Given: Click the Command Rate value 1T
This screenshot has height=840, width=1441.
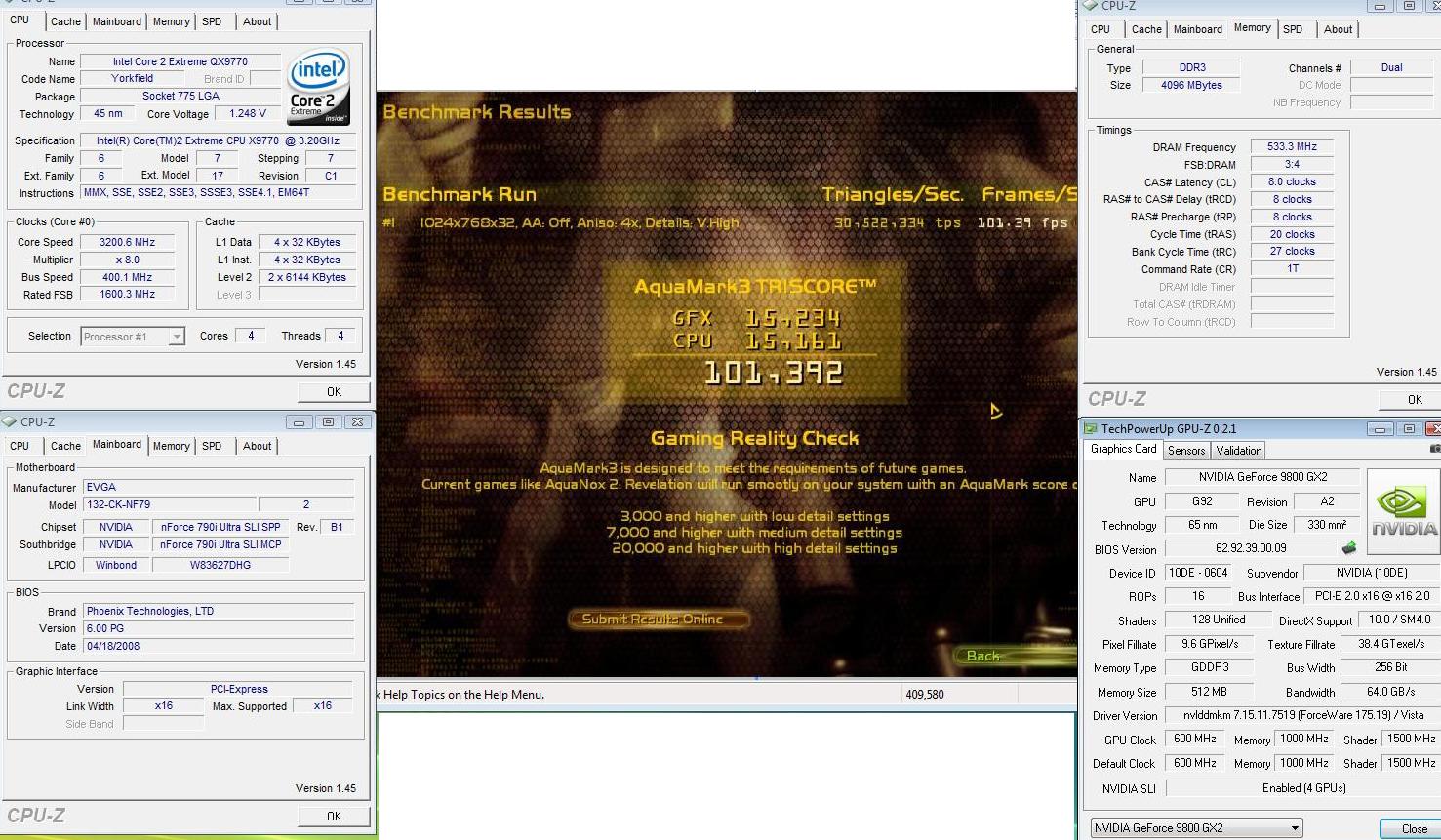Looking at the screenshot, I should click(x=1292, y=269).
